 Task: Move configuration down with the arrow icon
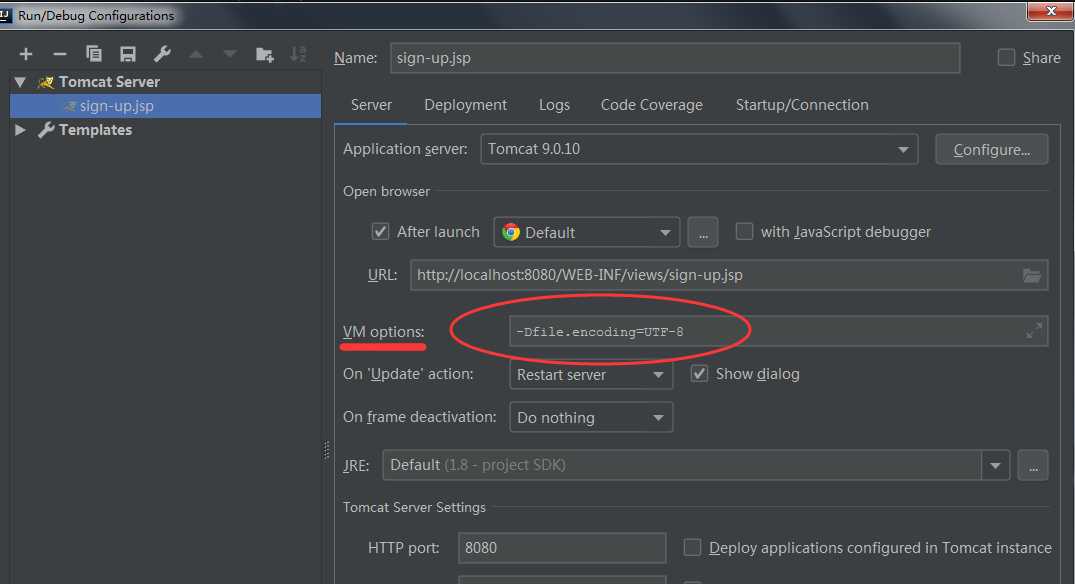pos(230,54)
